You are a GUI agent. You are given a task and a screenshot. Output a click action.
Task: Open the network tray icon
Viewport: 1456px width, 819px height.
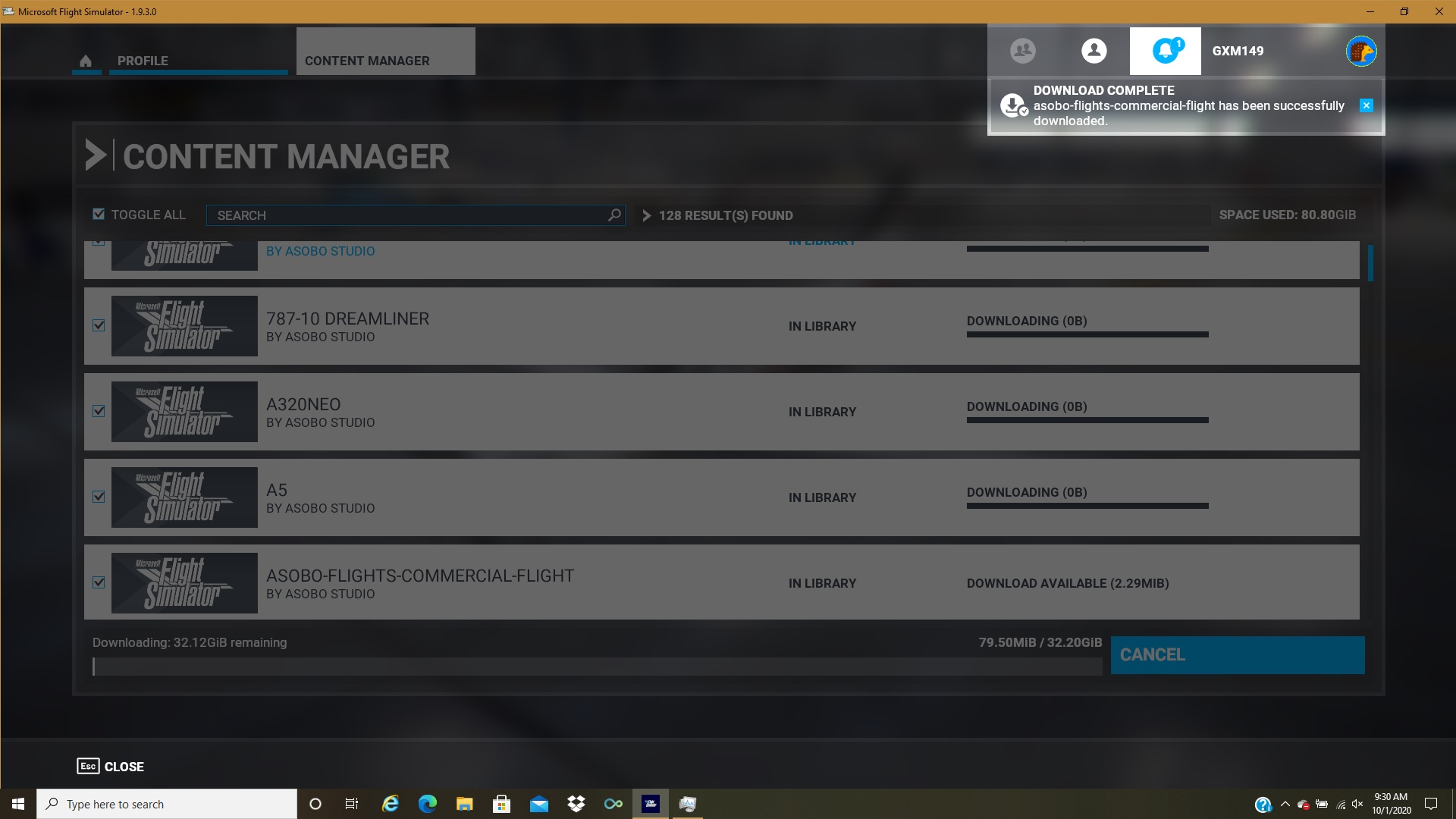coord(1341,804)
